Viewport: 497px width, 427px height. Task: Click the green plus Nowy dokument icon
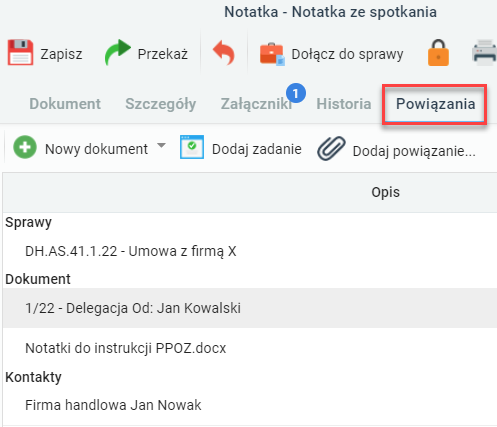[x=25, y=147]
